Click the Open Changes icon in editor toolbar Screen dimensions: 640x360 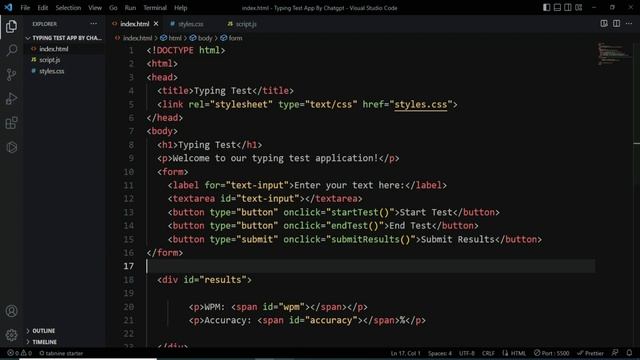tap(604, 24)
